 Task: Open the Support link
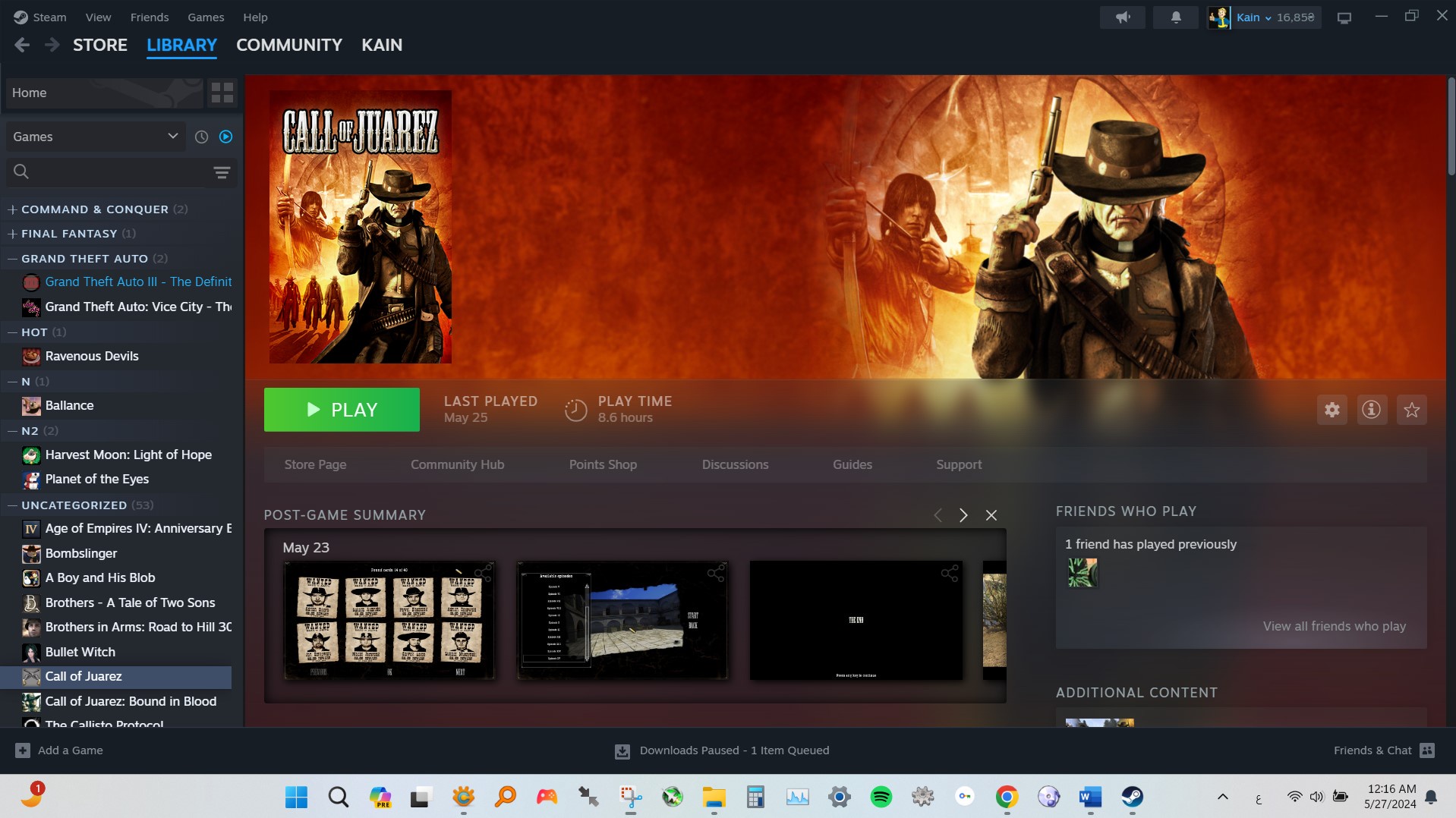(x=959, y=464)
